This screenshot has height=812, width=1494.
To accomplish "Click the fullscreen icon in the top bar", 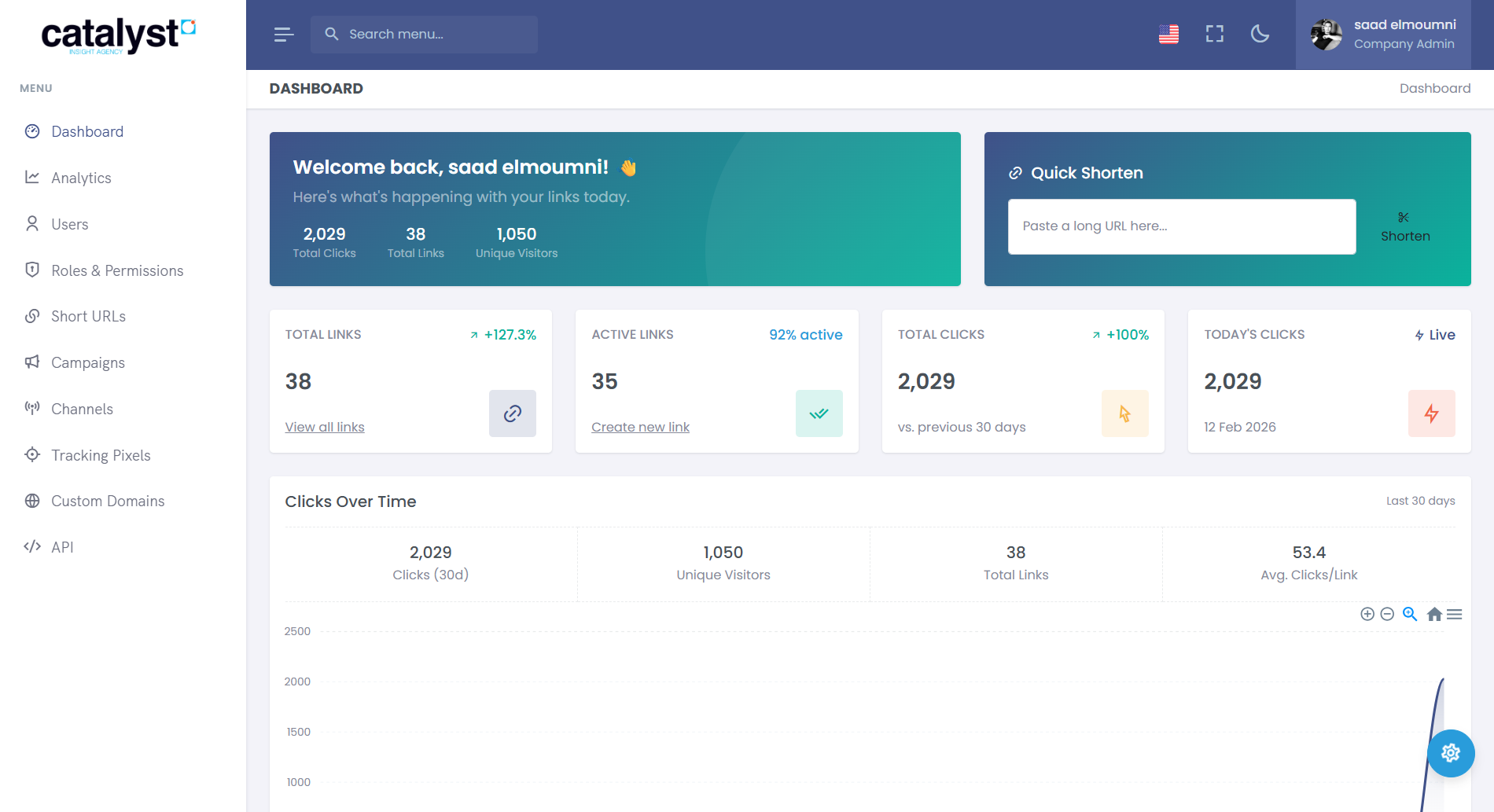I will [1214, 34].
